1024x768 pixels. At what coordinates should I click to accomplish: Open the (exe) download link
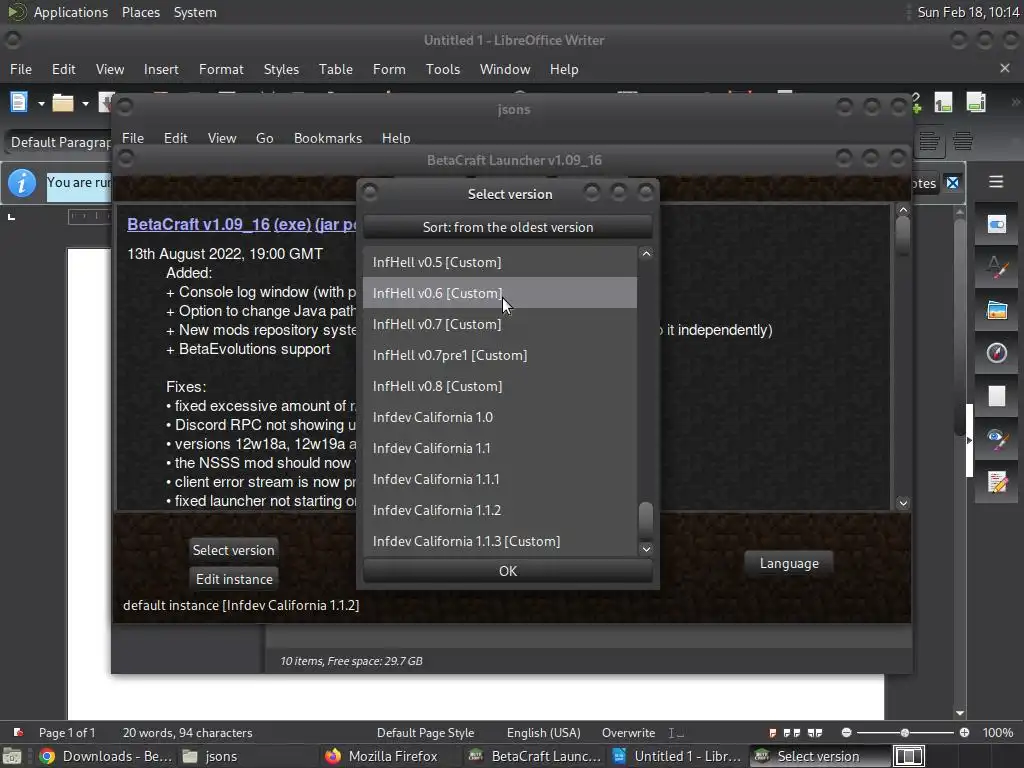tap(292, 224)
